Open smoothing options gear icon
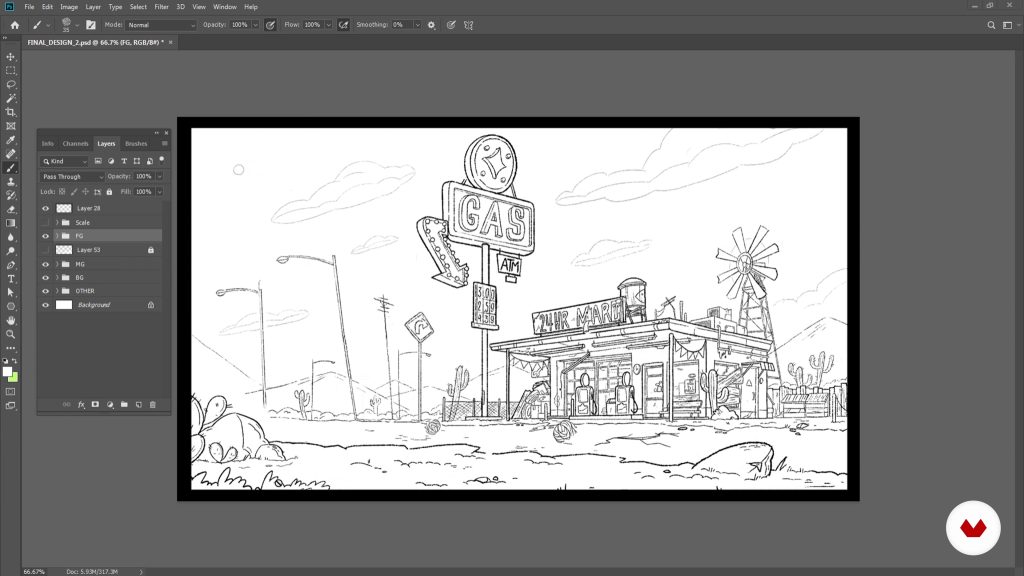1024x576 pixels. click(431, 24)
